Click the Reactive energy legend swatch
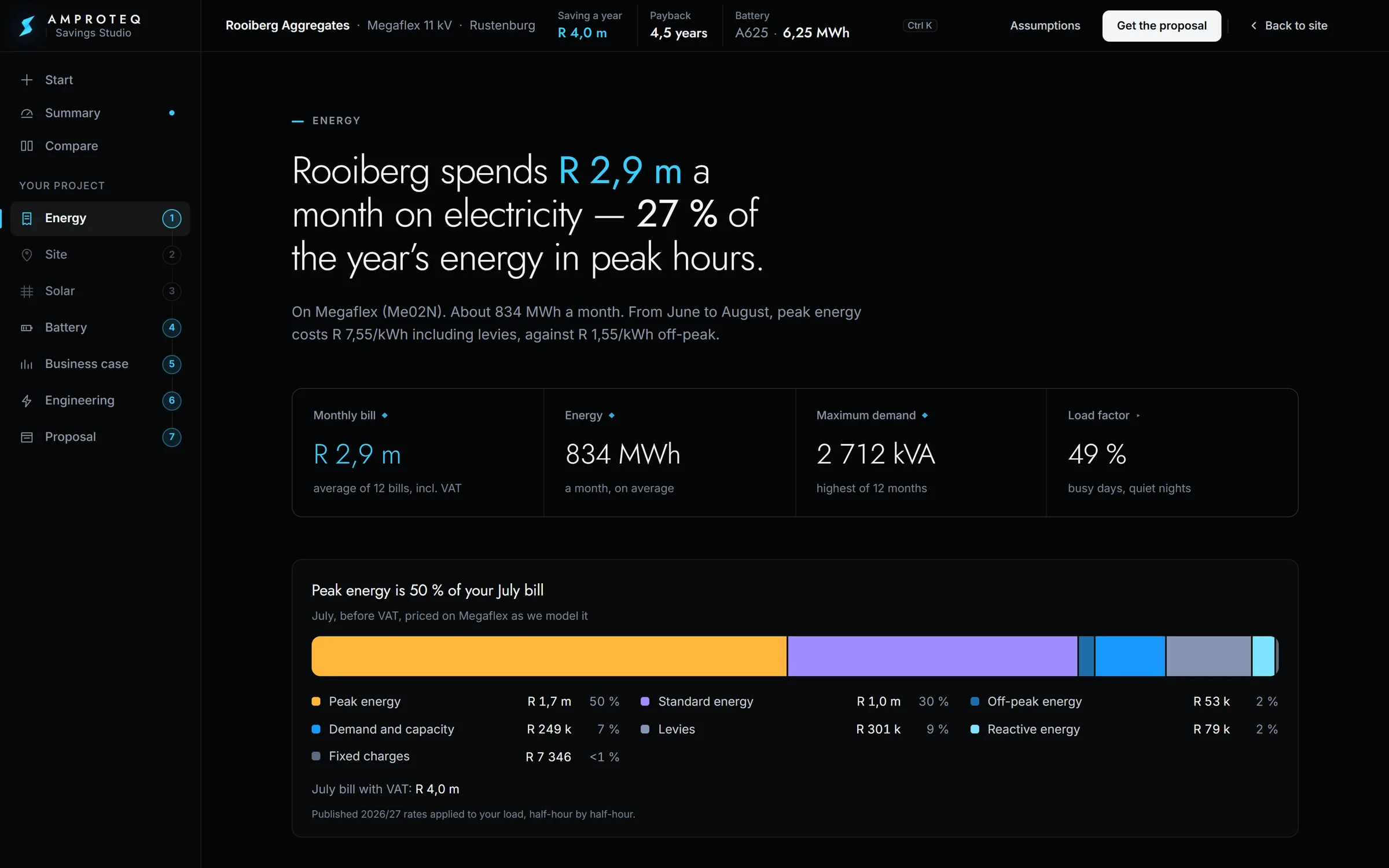Image resolution: width=1389 pixels, height=868 pixels. (x=975, y=729)
